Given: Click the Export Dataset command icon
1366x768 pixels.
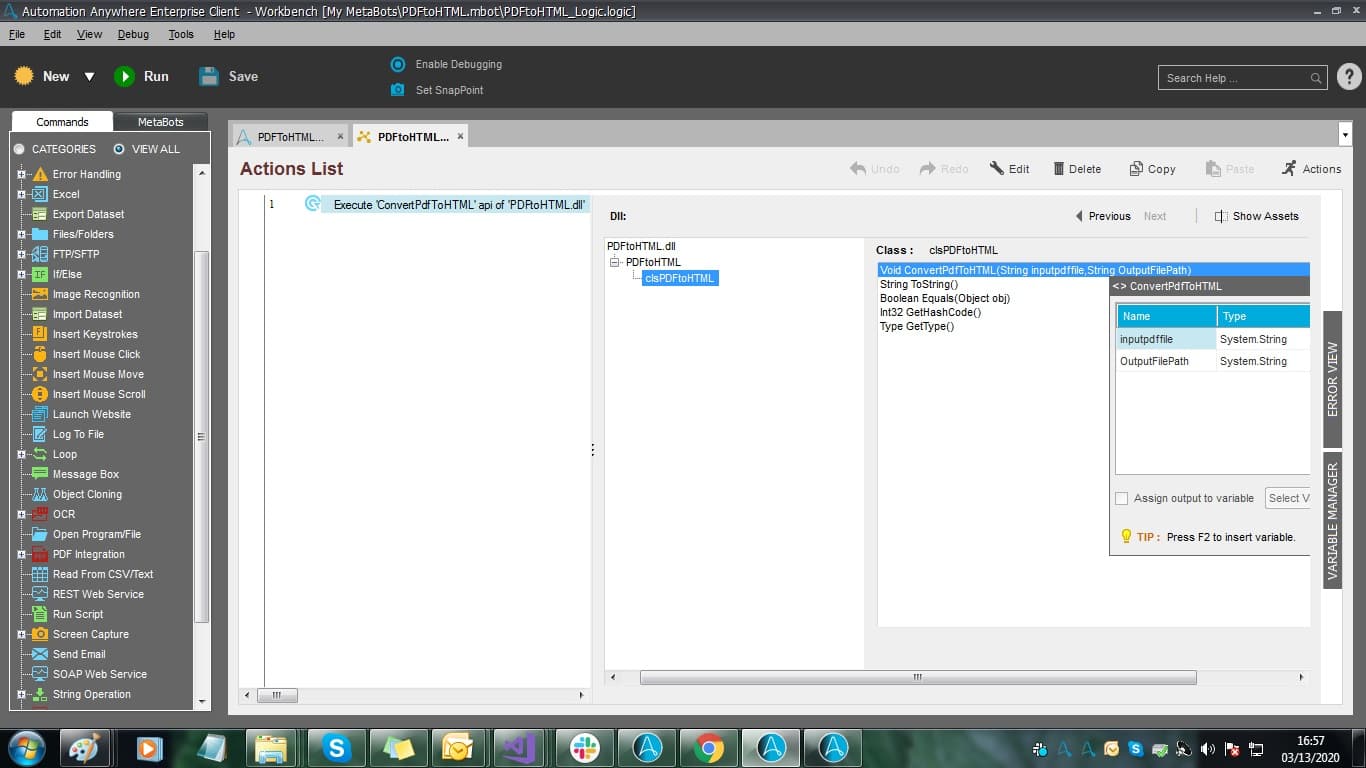Looking at the screenshot, I should click(x=40, y=214).
